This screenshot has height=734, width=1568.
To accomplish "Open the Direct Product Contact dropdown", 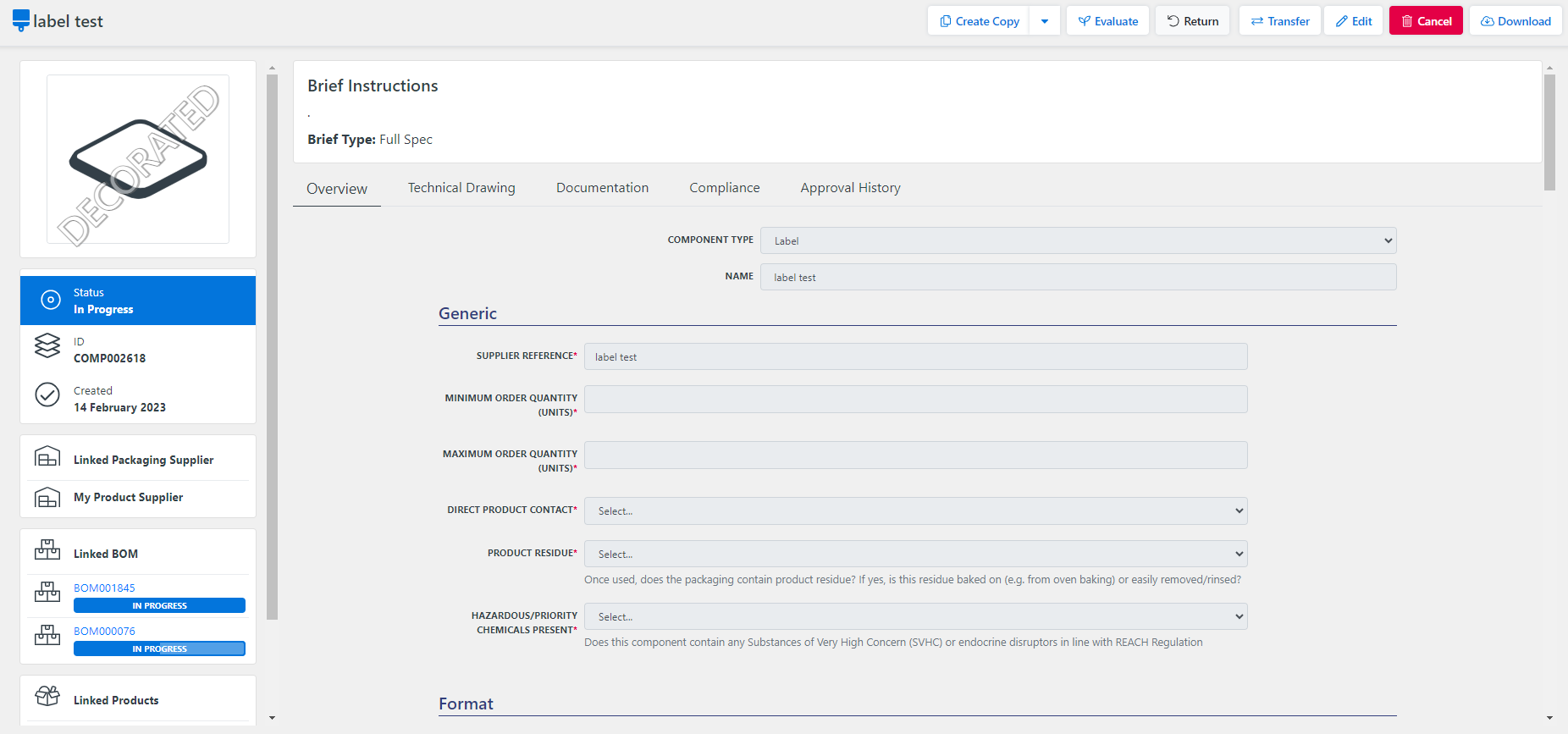I will [915, 510].
